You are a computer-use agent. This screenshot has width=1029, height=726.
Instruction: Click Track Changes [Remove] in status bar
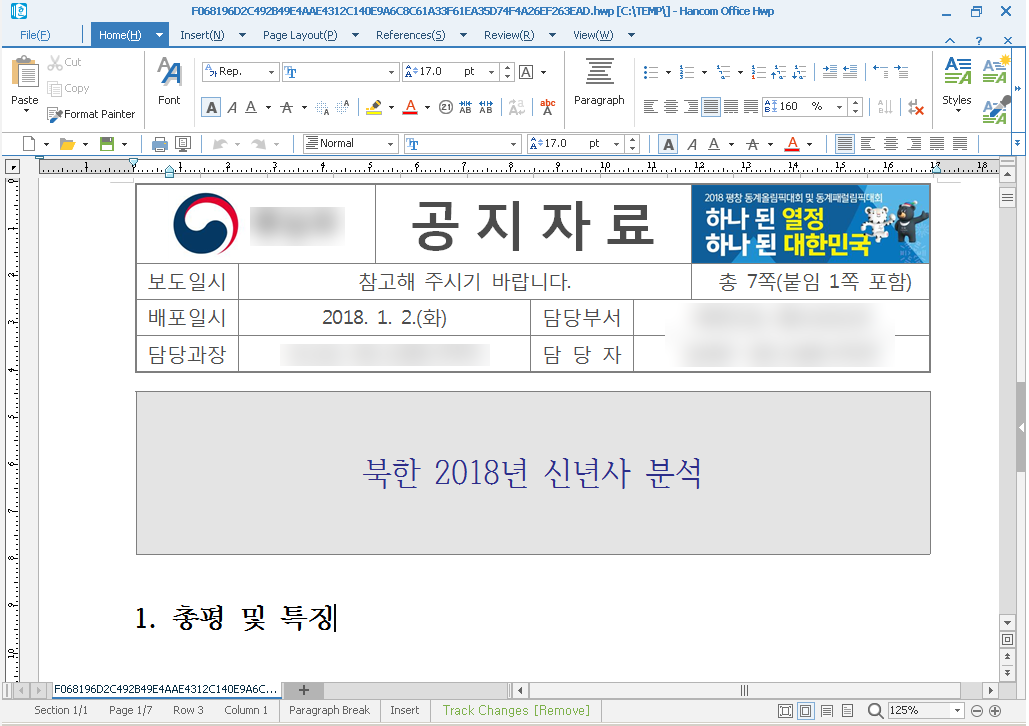point(516,710)
